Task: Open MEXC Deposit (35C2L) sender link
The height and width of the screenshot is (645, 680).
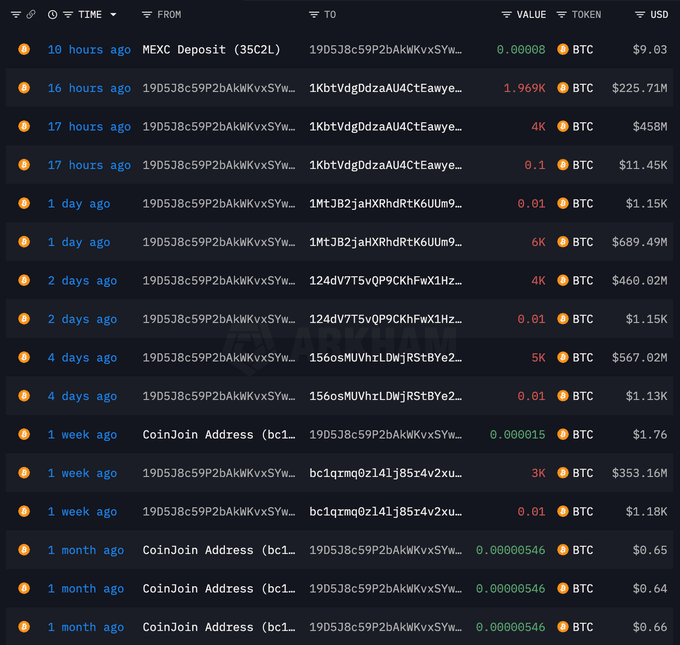Action: 211,49
